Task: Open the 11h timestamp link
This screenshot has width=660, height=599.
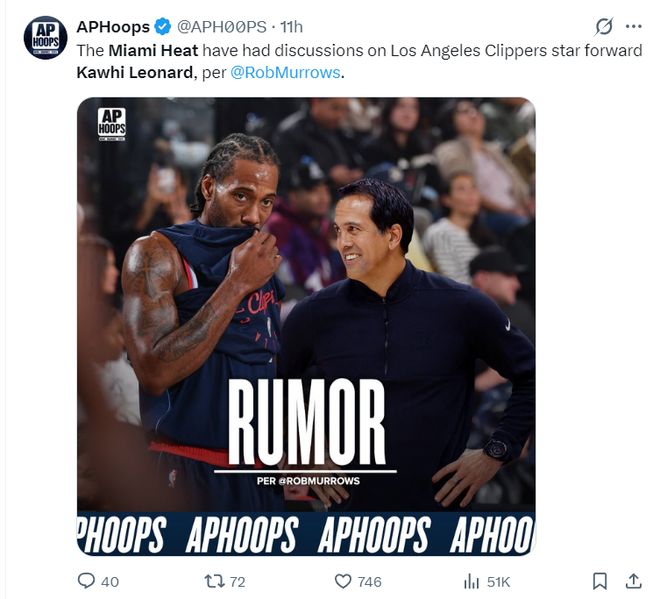Action: click(291, 27)
